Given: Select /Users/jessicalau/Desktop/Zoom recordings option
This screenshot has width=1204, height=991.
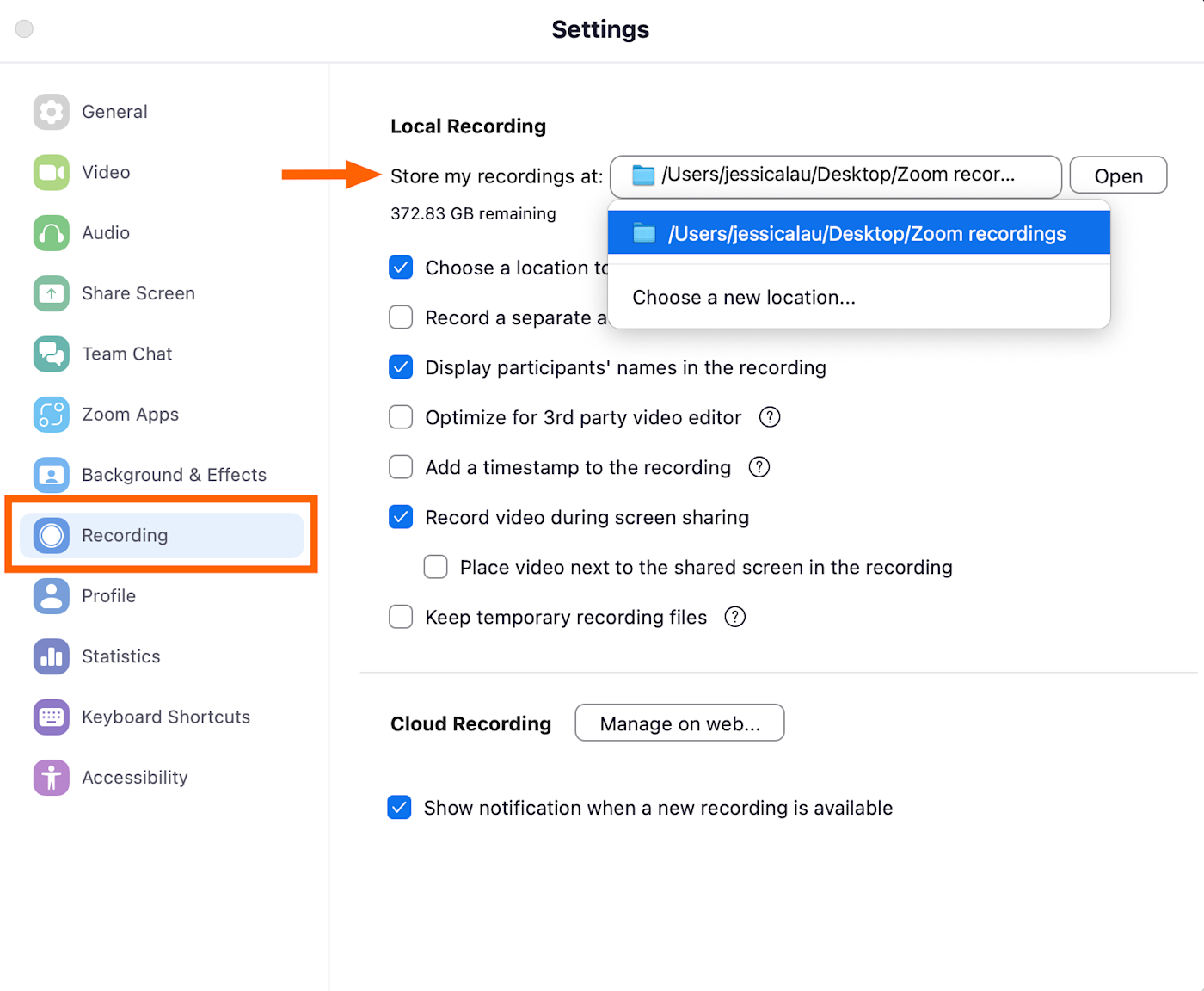Looking at the screenshot, I should pos(859,233).
